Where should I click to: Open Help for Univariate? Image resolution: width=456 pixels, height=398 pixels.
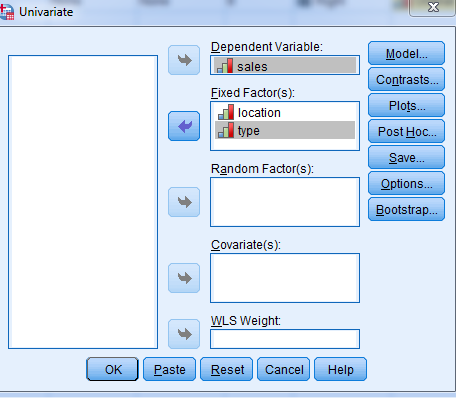(341, 369)
